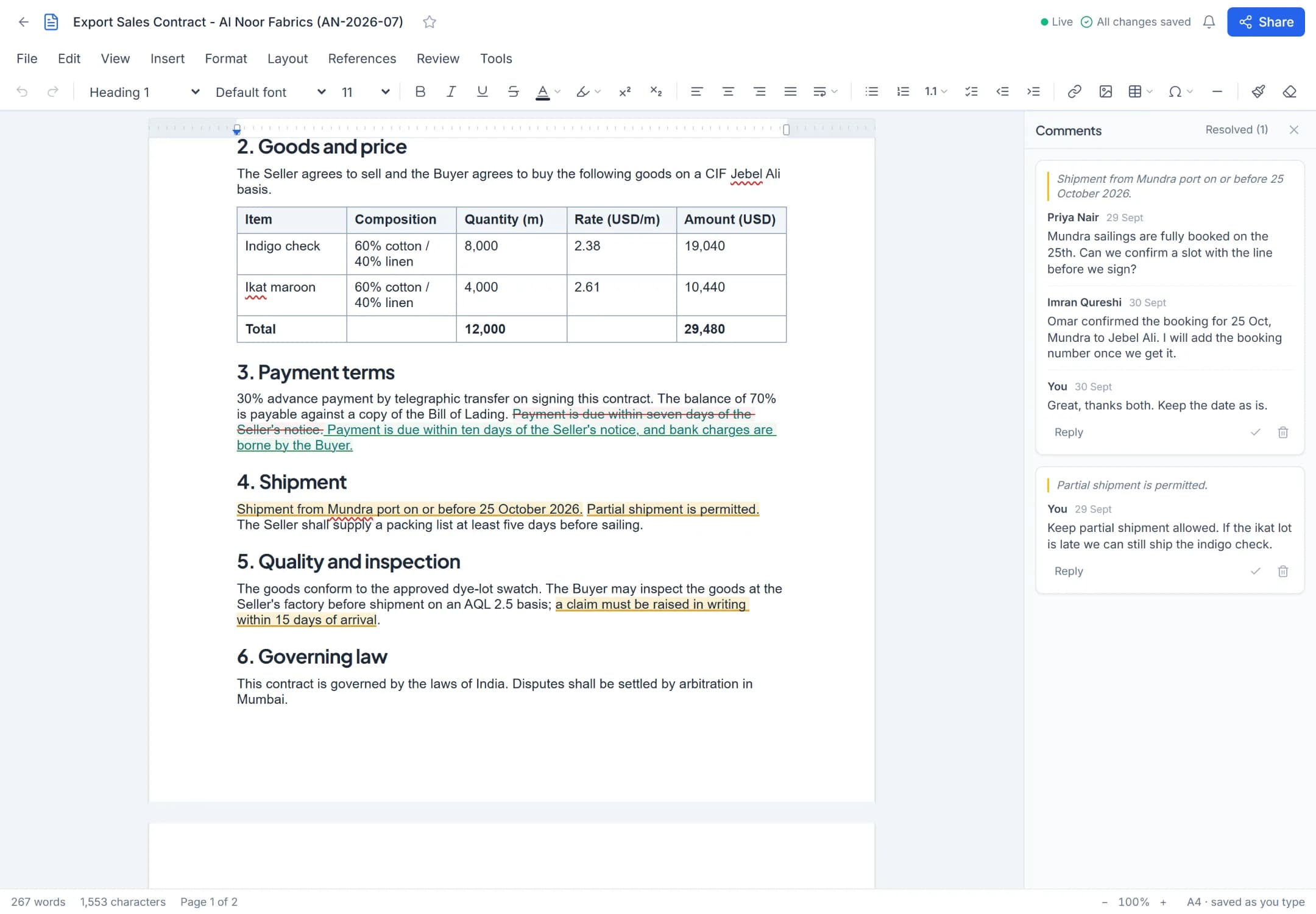Screen dimensions: 1316x914
Task: Activate the format painter
Action: click(x=1258, y=92)
